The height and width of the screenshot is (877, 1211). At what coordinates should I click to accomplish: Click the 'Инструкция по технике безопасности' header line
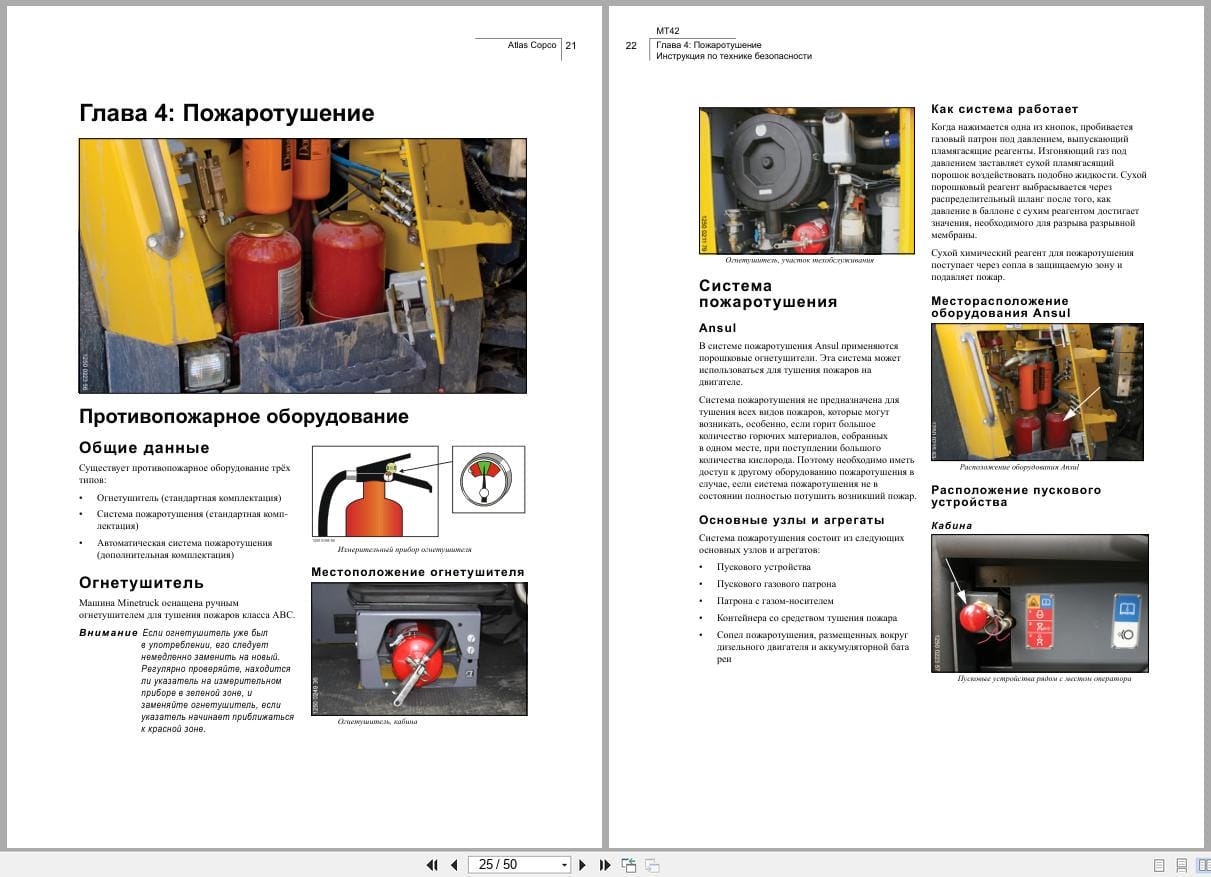734,56
